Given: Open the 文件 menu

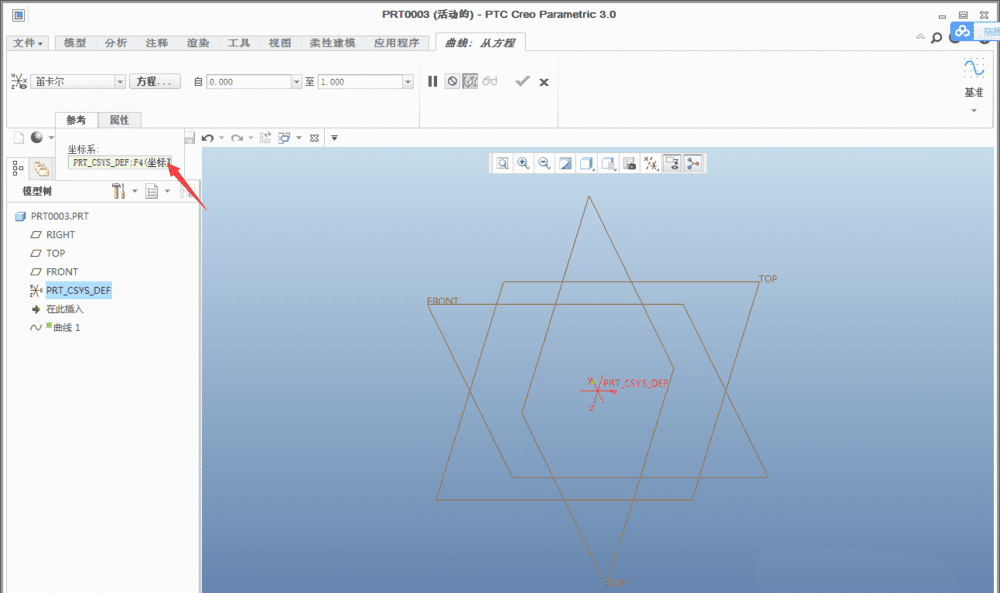Looking at the screenshot, I should [x=27, y=43].
